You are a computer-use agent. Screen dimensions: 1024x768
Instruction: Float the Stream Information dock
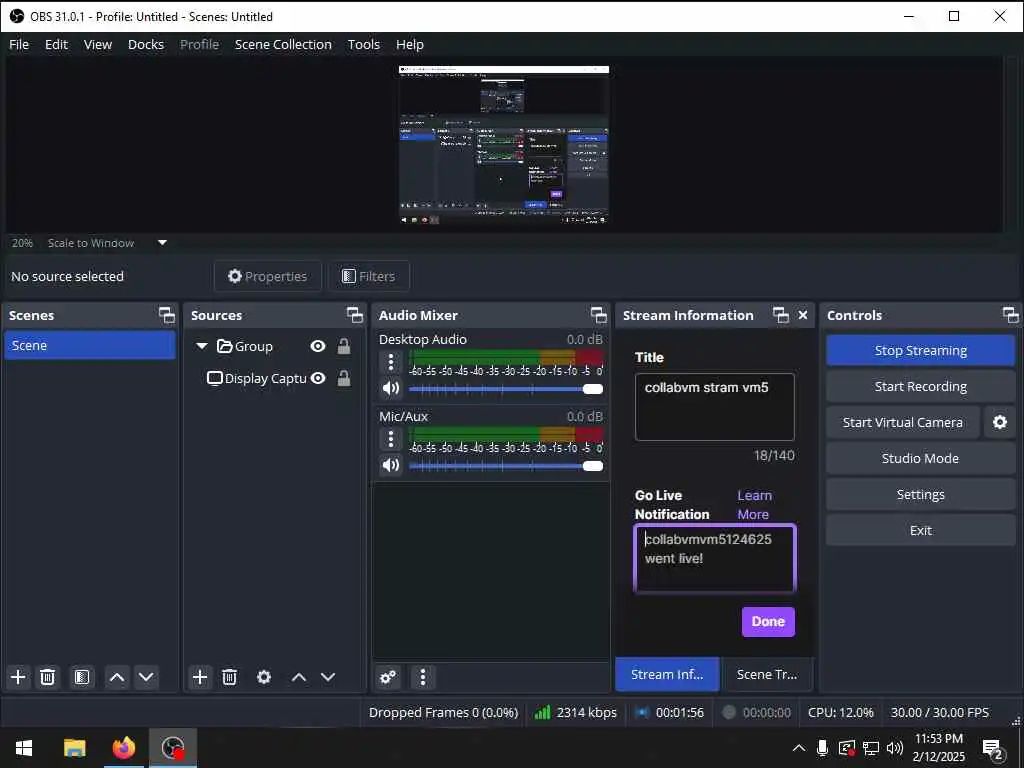click(x=780, y=315)
